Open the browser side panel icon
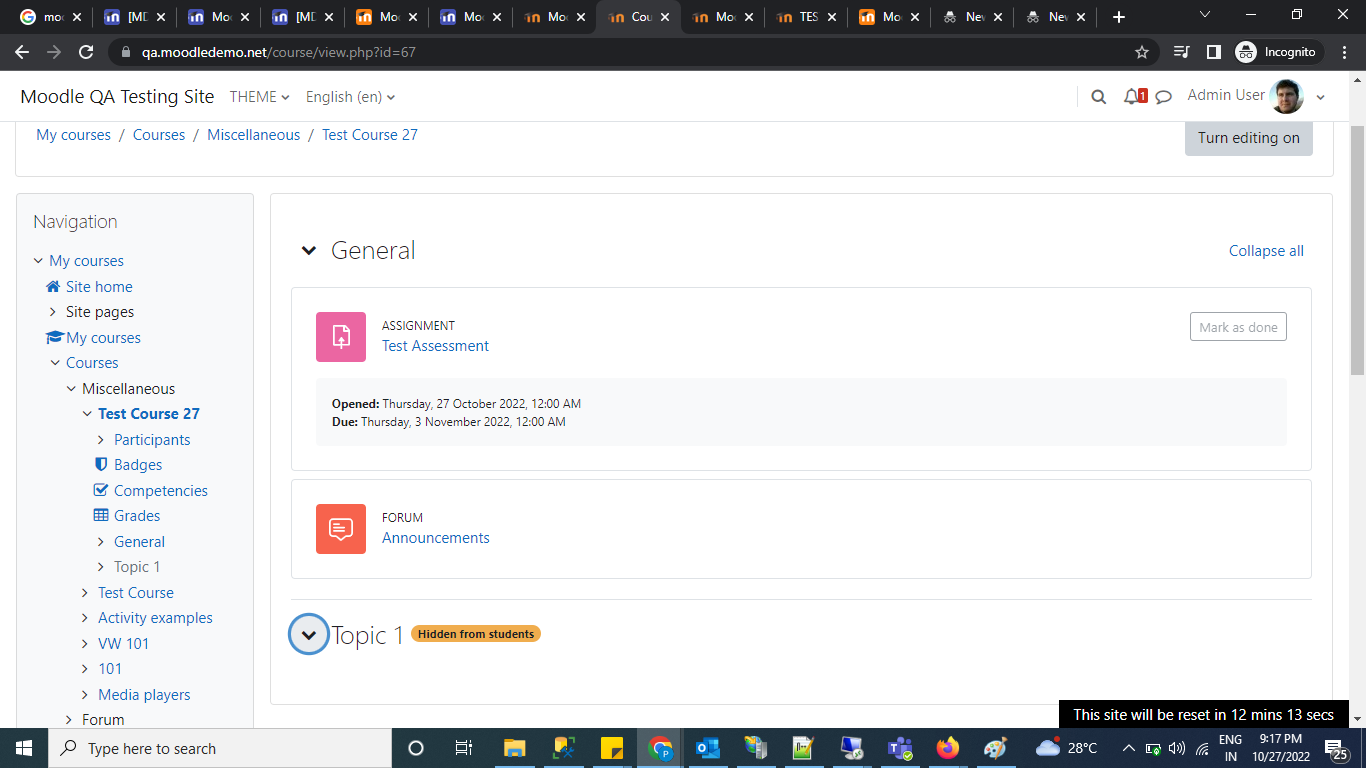Viewport: 1366px width, 768px height. [x=1213, y=52]
